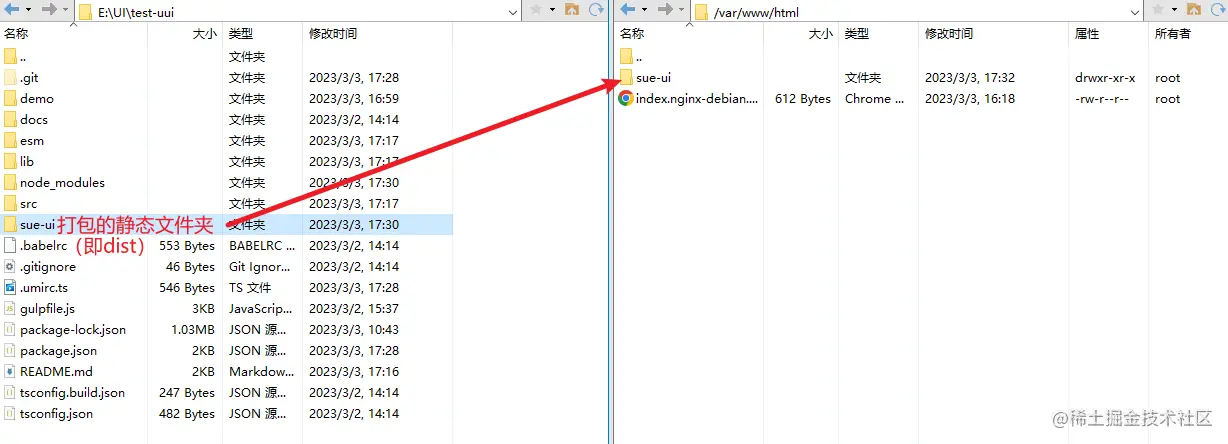Open forward history dropdown in remote pane
Screen dimensions: 1228x444
coord(683,10)
